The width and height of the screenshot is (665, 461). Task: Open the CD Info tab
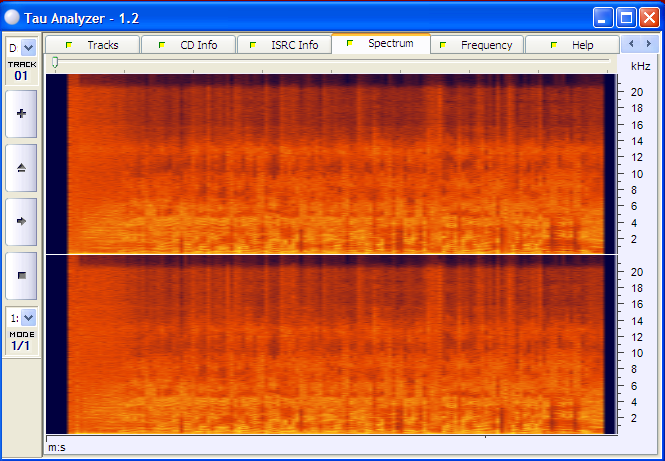pos(188,45)
